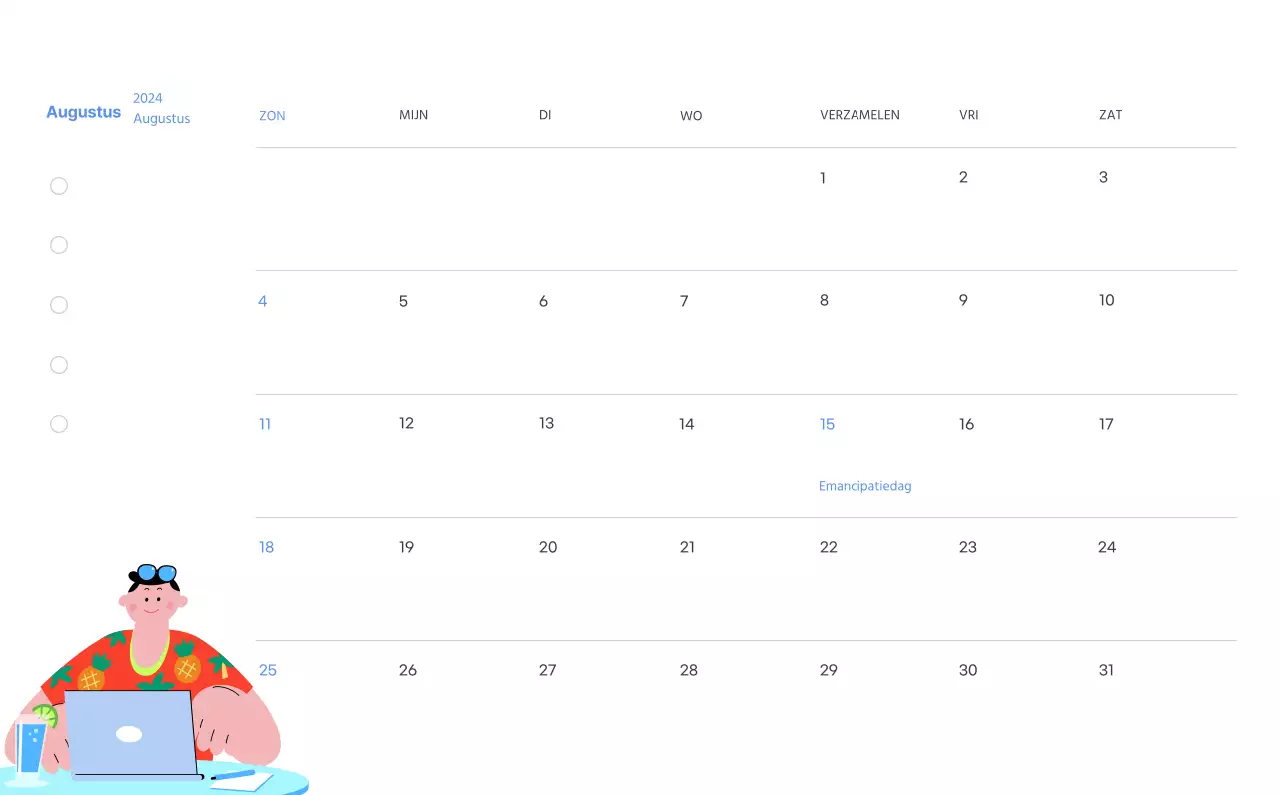
Task: Select the 2024 Augustus label
Action: coord(161,108)
